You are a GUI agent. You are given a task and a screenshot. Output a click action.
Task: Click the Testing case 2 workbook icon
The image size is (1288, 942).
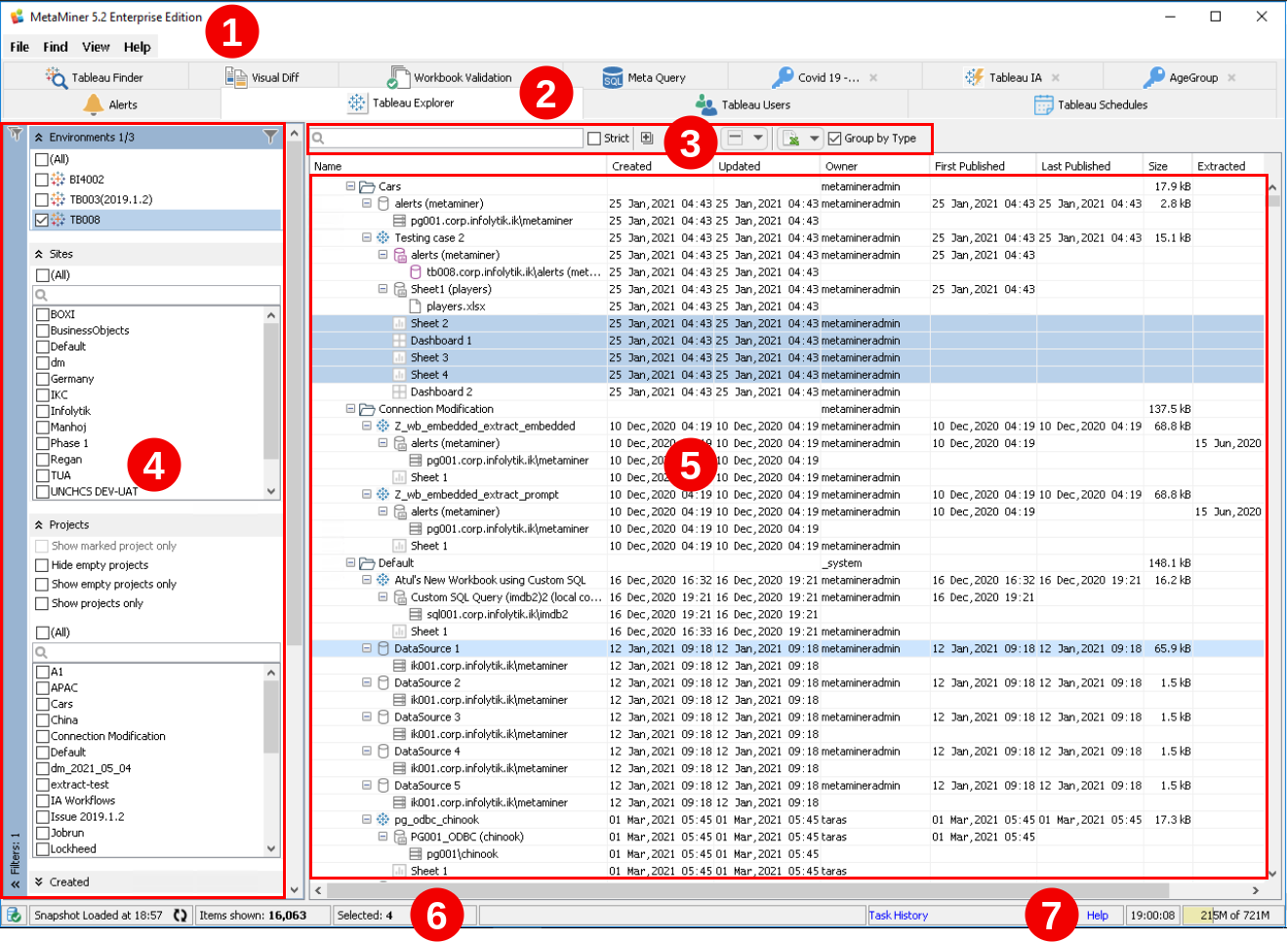click(x=382, y=237)
